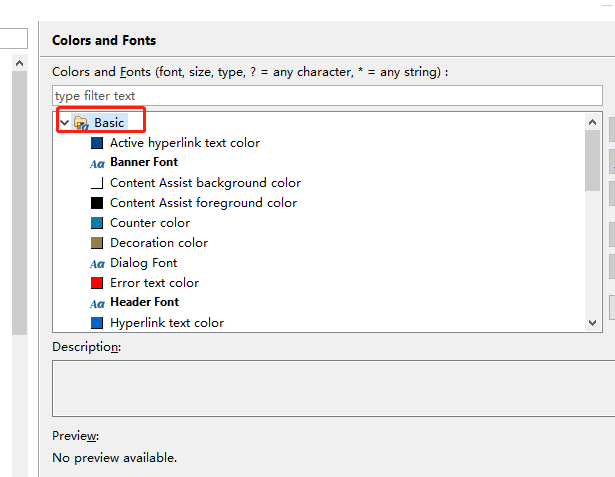615x477 pixels.
Task: Click the Hyperlink text color swatch
Action: (x=97, y=323)
